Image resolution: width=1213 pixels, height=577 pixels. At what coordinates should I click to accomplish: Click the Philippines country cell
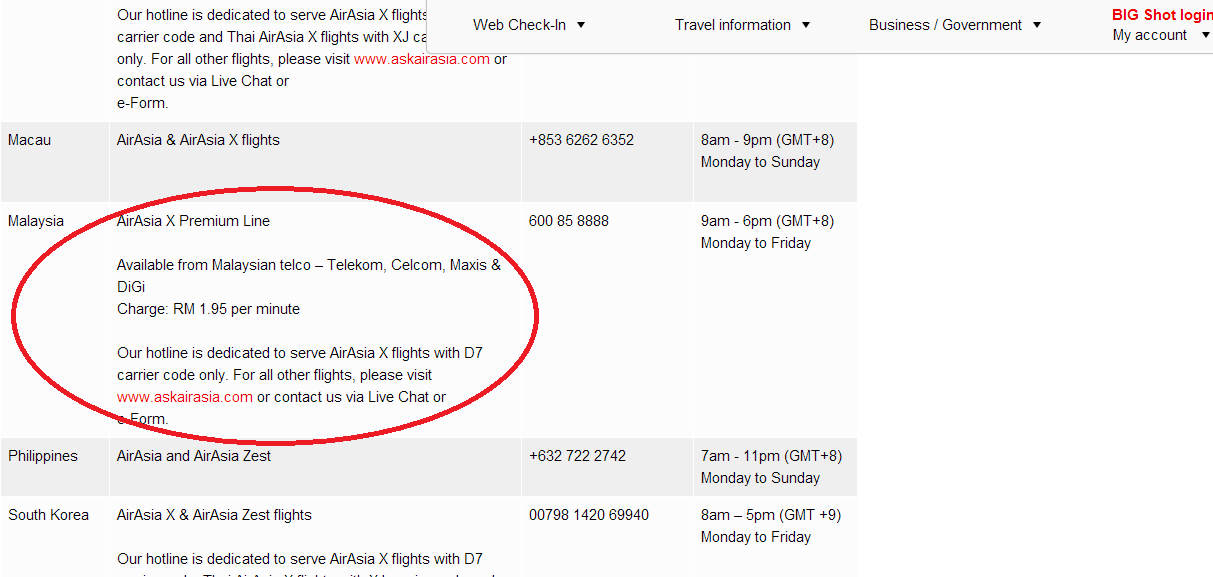coord(55,467)
